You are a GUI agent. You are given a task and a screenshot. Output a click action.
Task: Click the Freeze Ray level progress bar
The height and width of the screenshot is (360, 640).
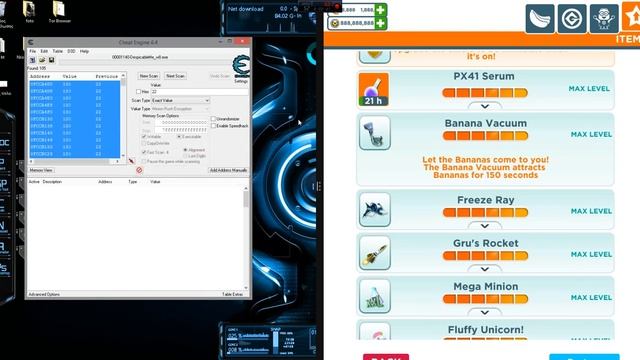pos(485,212)
